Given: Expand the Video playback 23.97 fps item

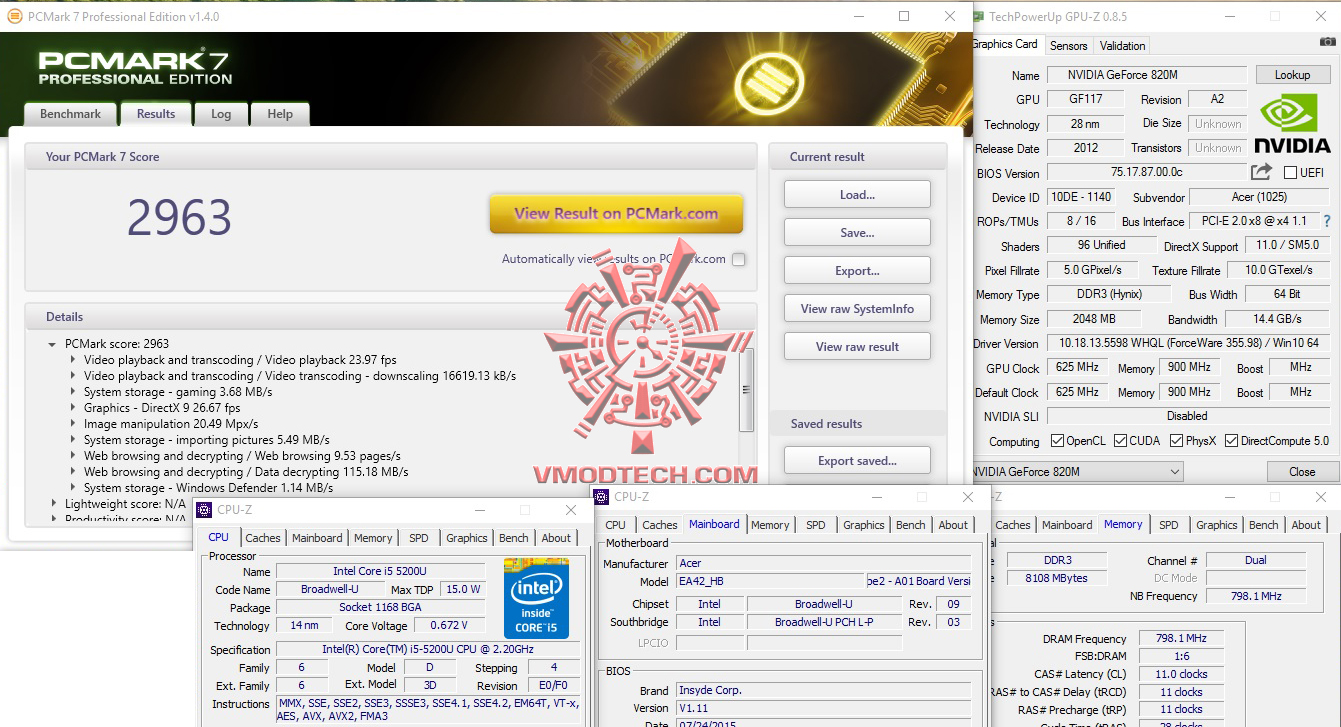Looking at the screenshot, I should [x=73, y=360].
